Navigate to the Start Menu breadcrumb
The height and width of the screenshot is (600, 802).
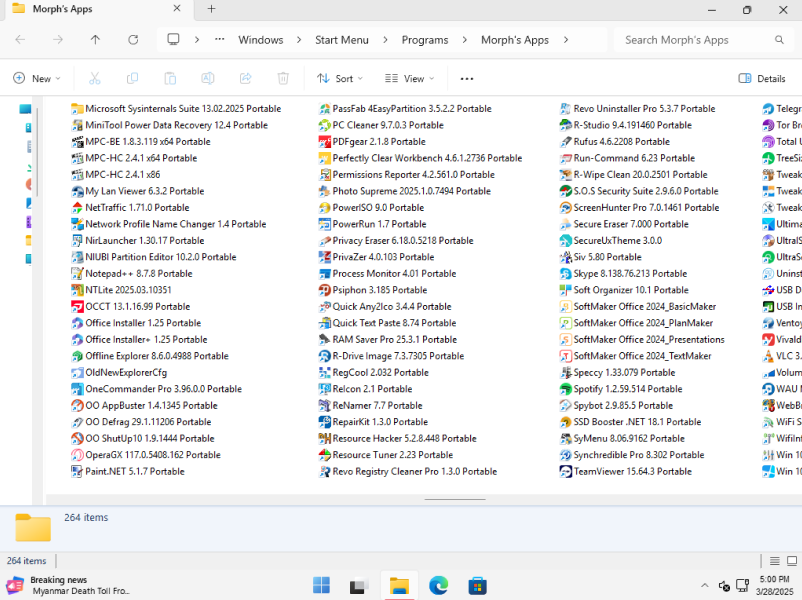342,39
